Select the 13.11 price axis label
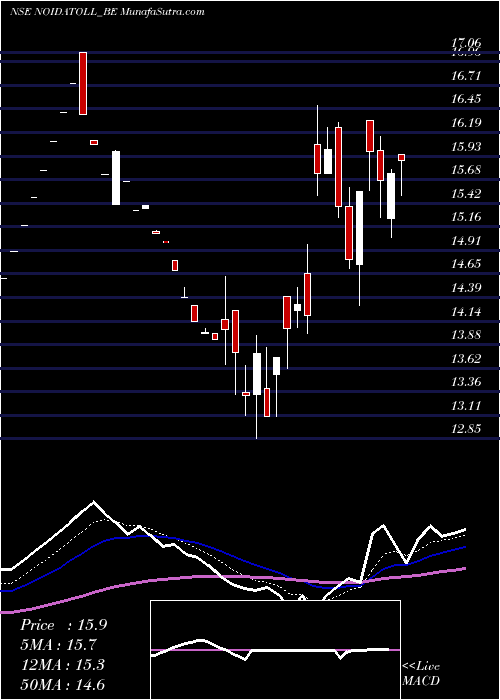Screen dimensions: 500x700 tap(466, 406)
